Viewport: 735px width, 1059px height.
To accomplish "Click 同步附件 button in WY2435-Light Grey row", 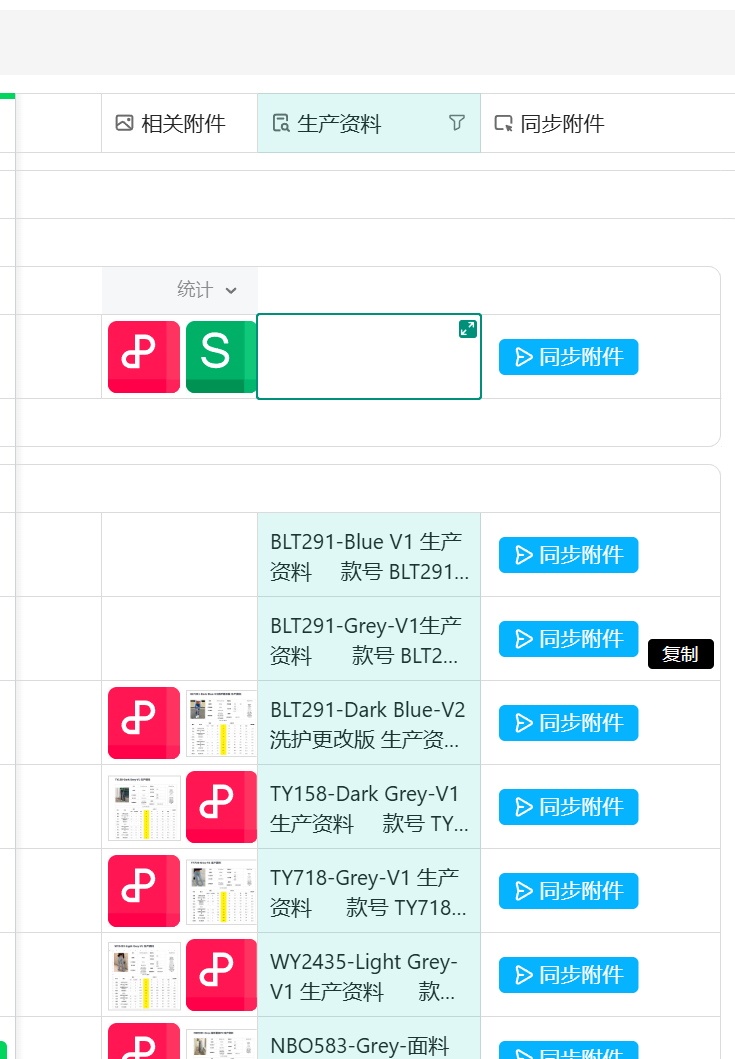I will (568, 975).
